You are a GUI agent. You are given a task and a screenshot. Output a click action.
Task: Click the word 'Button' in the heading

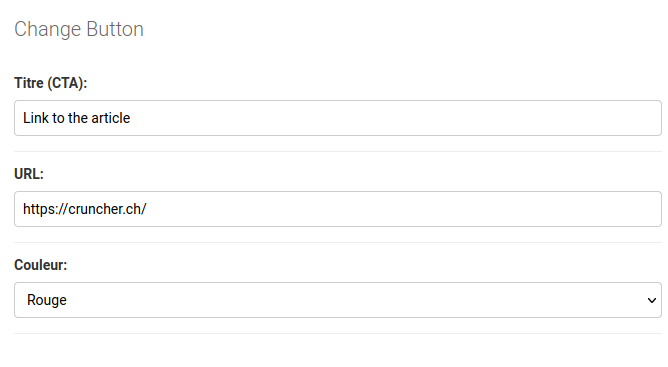(x=115, y=29)
